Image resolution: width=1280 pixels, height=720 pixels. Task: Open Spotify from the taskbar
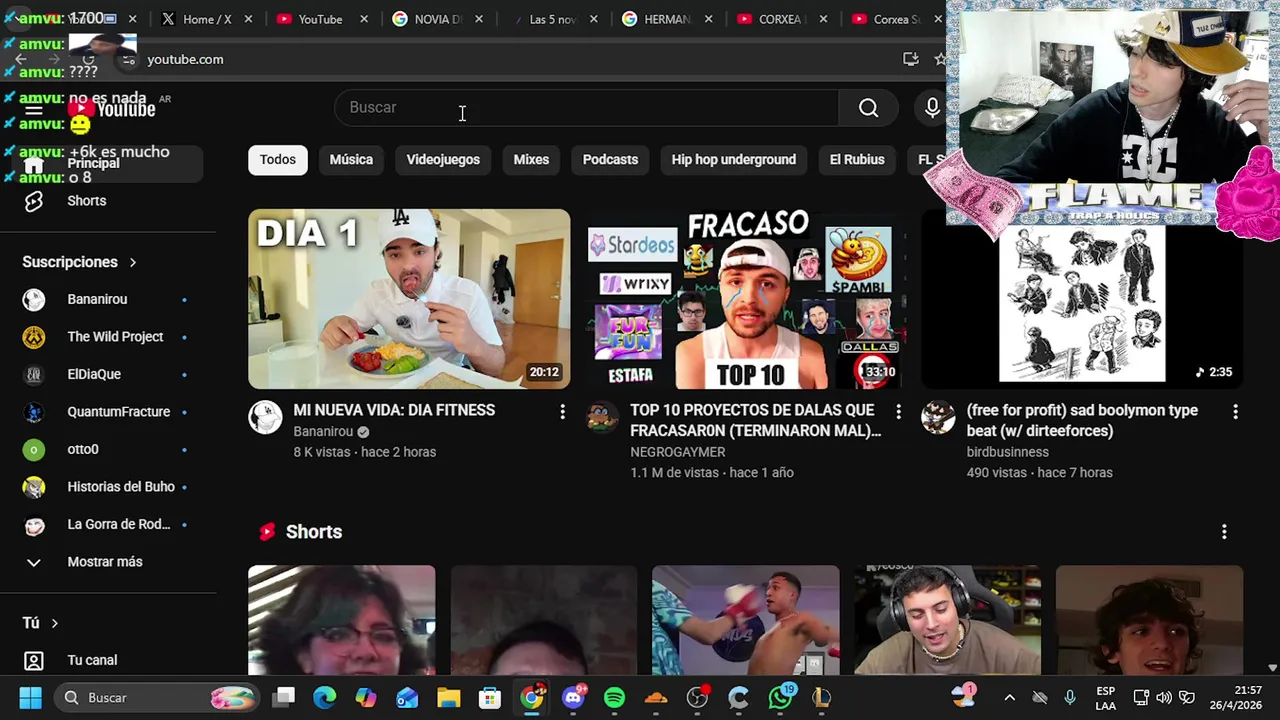coord(614,697)
